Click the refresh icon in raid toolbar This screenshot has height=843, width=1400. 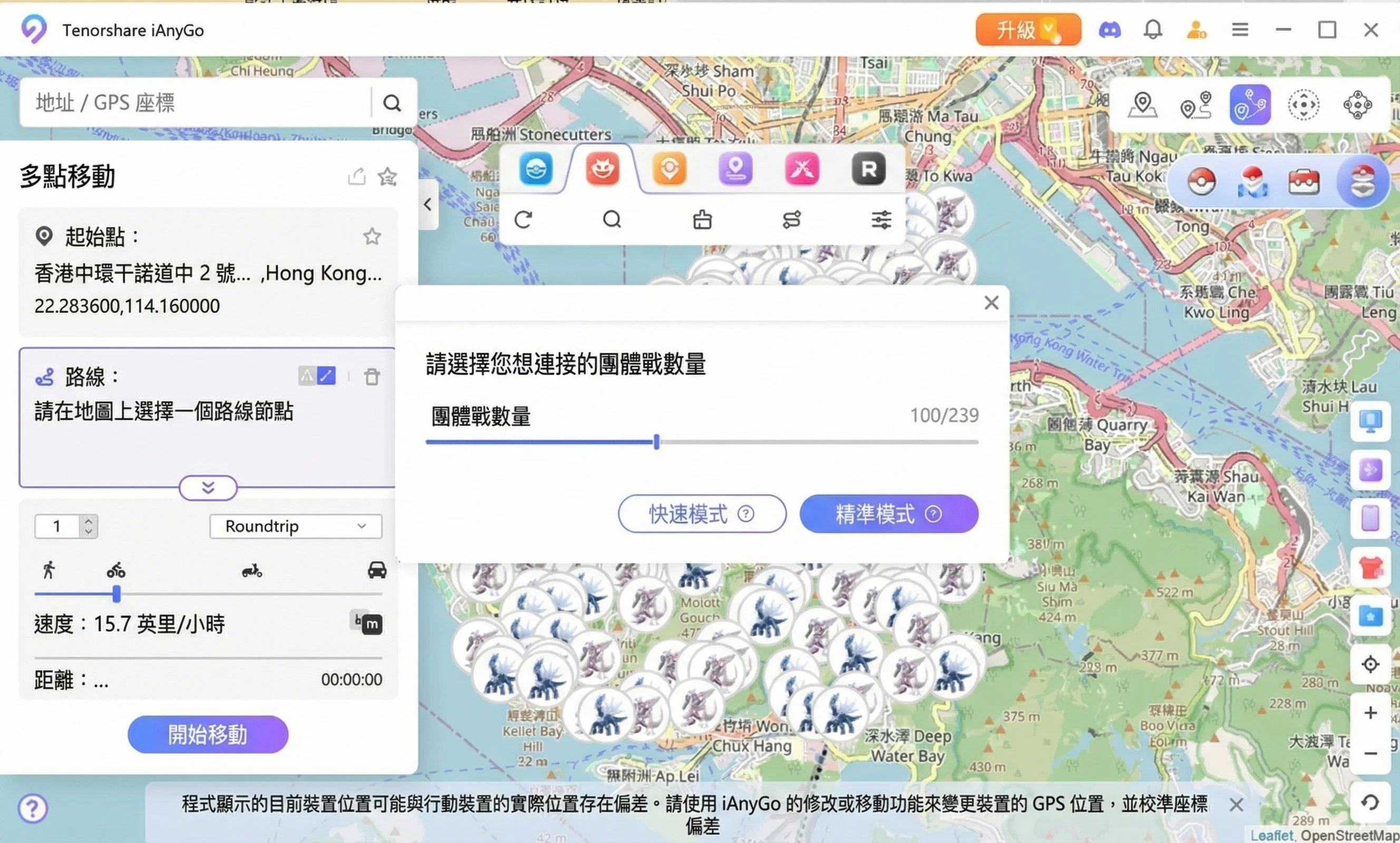[x=523, y=220]
